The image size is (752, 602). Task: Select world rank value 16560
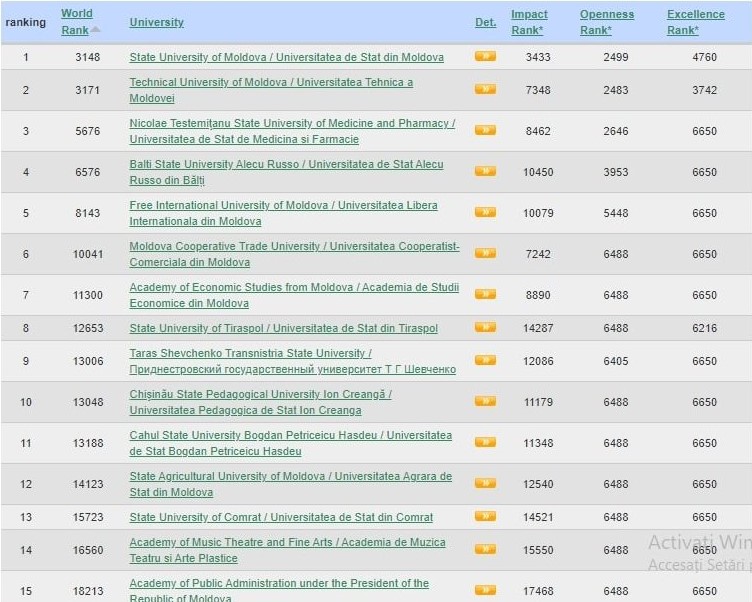click(88, 550)
